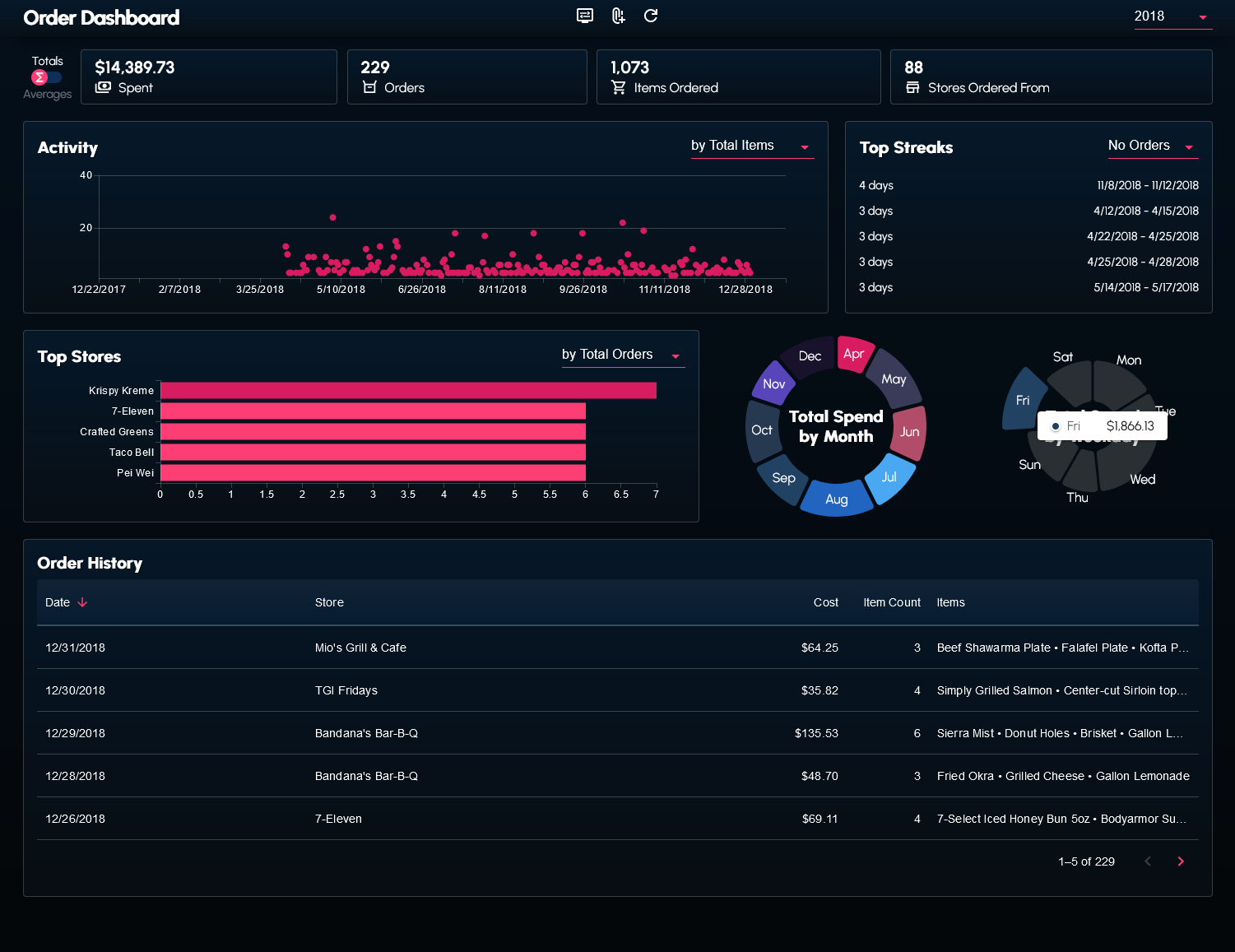Click the Krispy Kreme bar in Top Stores

(408, 391)
